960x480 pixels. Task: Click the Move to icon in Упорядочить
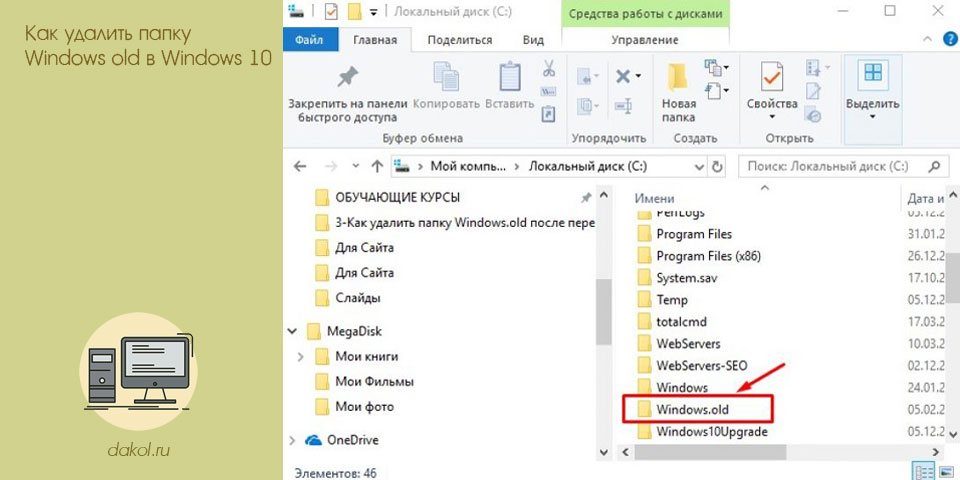tap(586, 77)
